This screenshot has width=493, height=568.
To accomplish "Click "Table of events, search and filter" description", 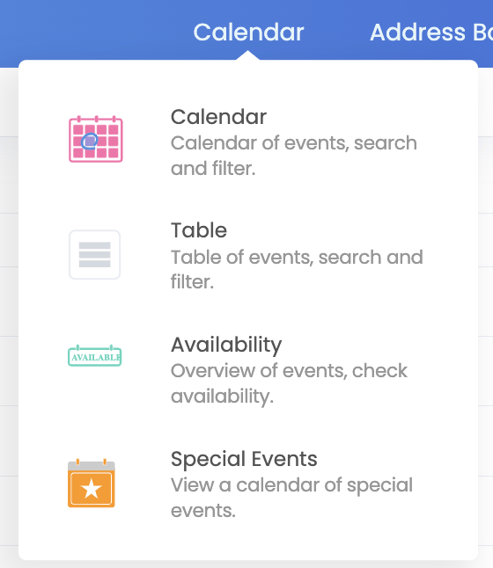I will tap(297, 270).
